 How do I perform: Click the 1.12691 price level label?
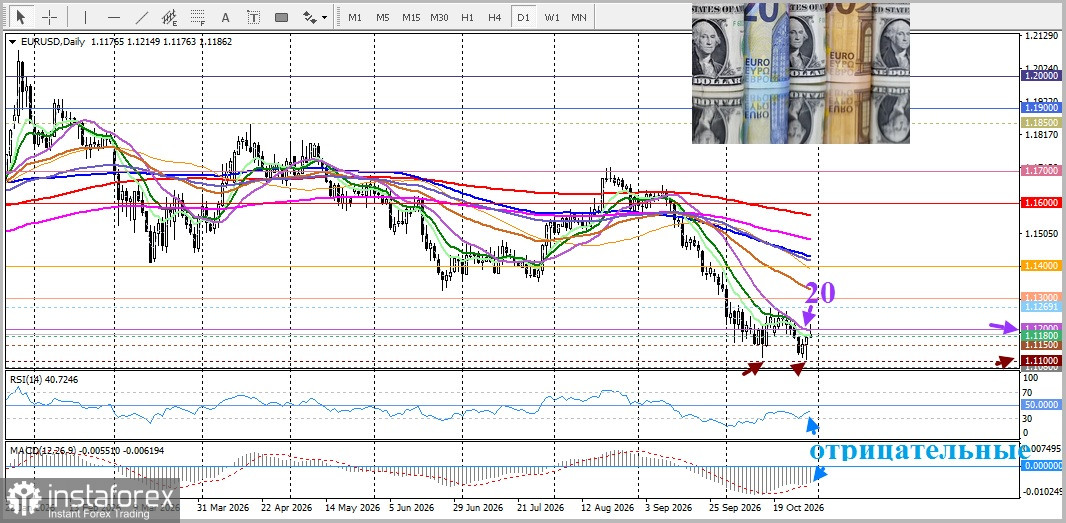coord(1042,307)
